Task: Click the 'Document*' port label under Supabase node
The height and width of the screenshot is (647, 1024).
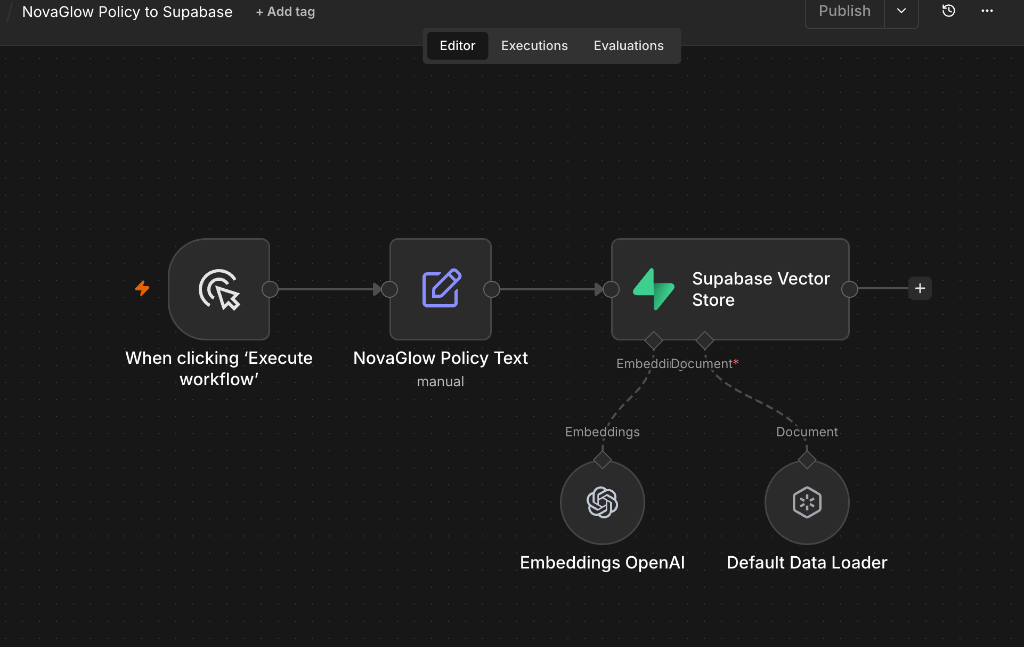Action: point(705,364)
